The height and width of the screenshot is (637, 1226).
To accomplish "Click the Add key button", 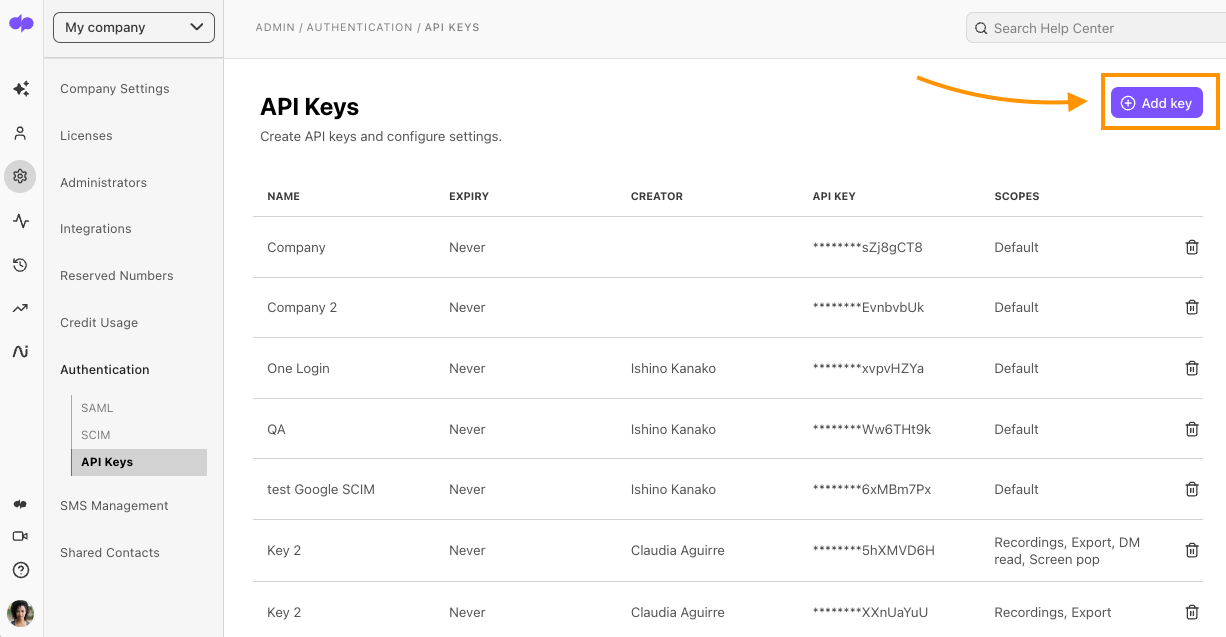I will [x=1157, y=103].
